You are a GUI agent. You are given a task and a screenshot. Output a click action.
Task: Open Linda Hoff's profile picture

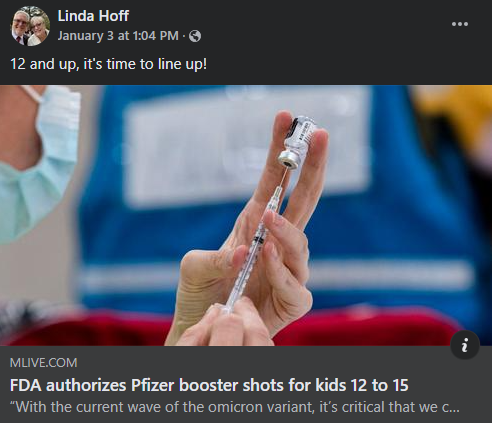click(31, 26)
